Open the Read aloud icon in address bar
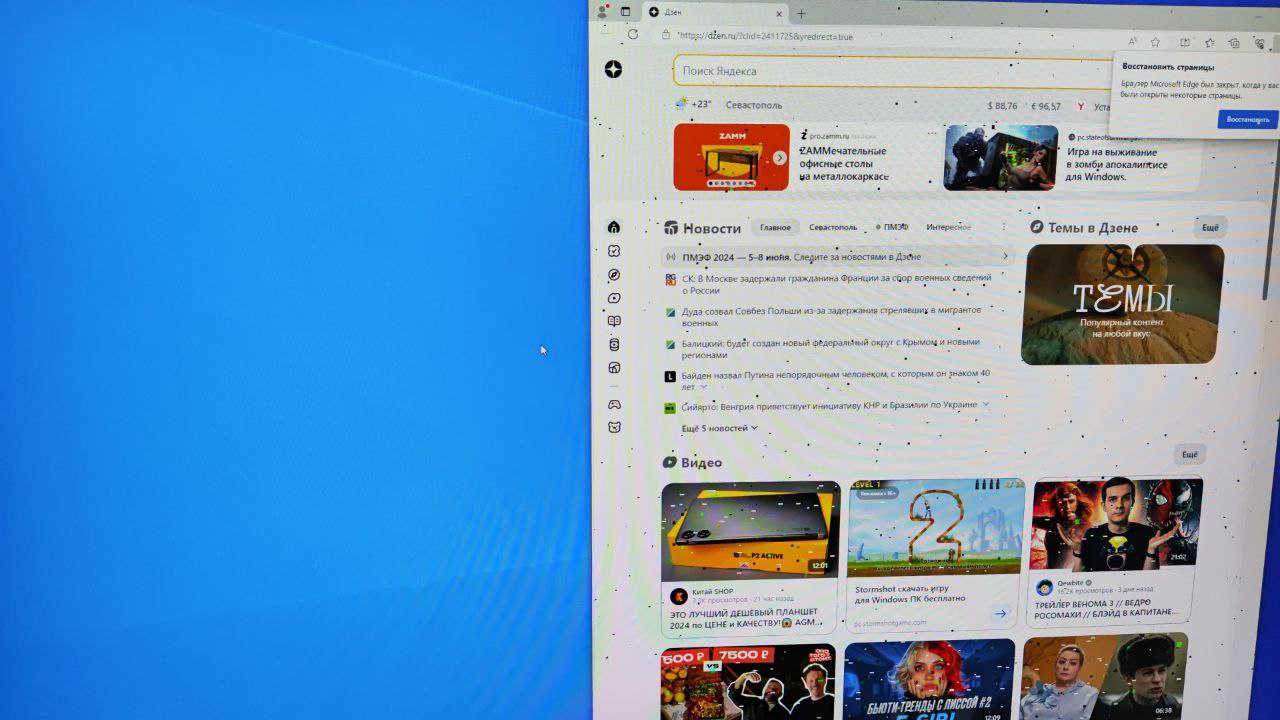 (x=1132, y=42)
